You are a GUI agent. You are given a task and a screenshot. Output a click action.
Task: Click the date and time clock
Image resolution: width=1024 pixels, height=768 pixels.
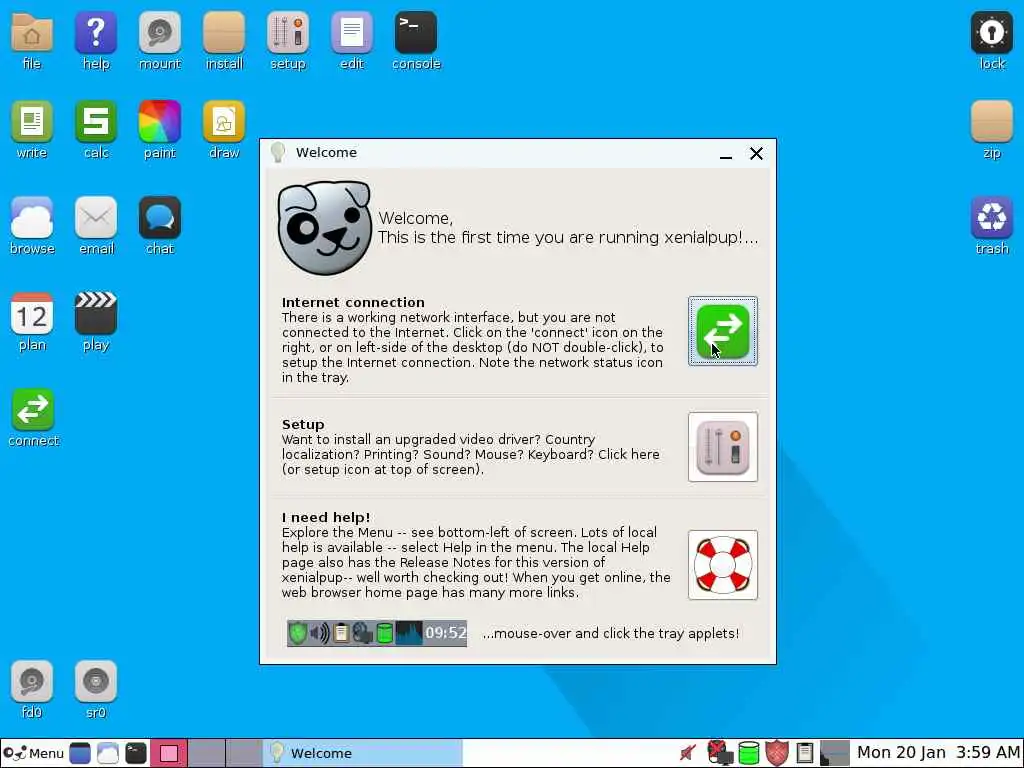[x=938, y=753]
